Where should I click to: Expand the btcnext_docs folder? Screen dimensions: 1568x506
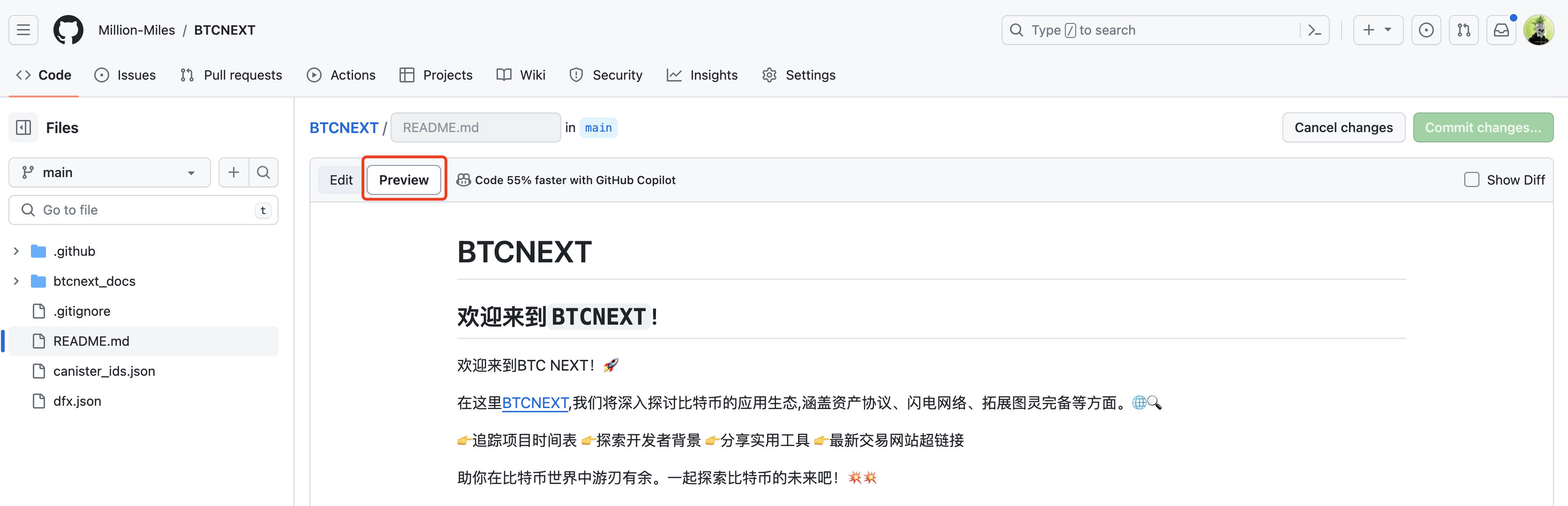(16, 281)
